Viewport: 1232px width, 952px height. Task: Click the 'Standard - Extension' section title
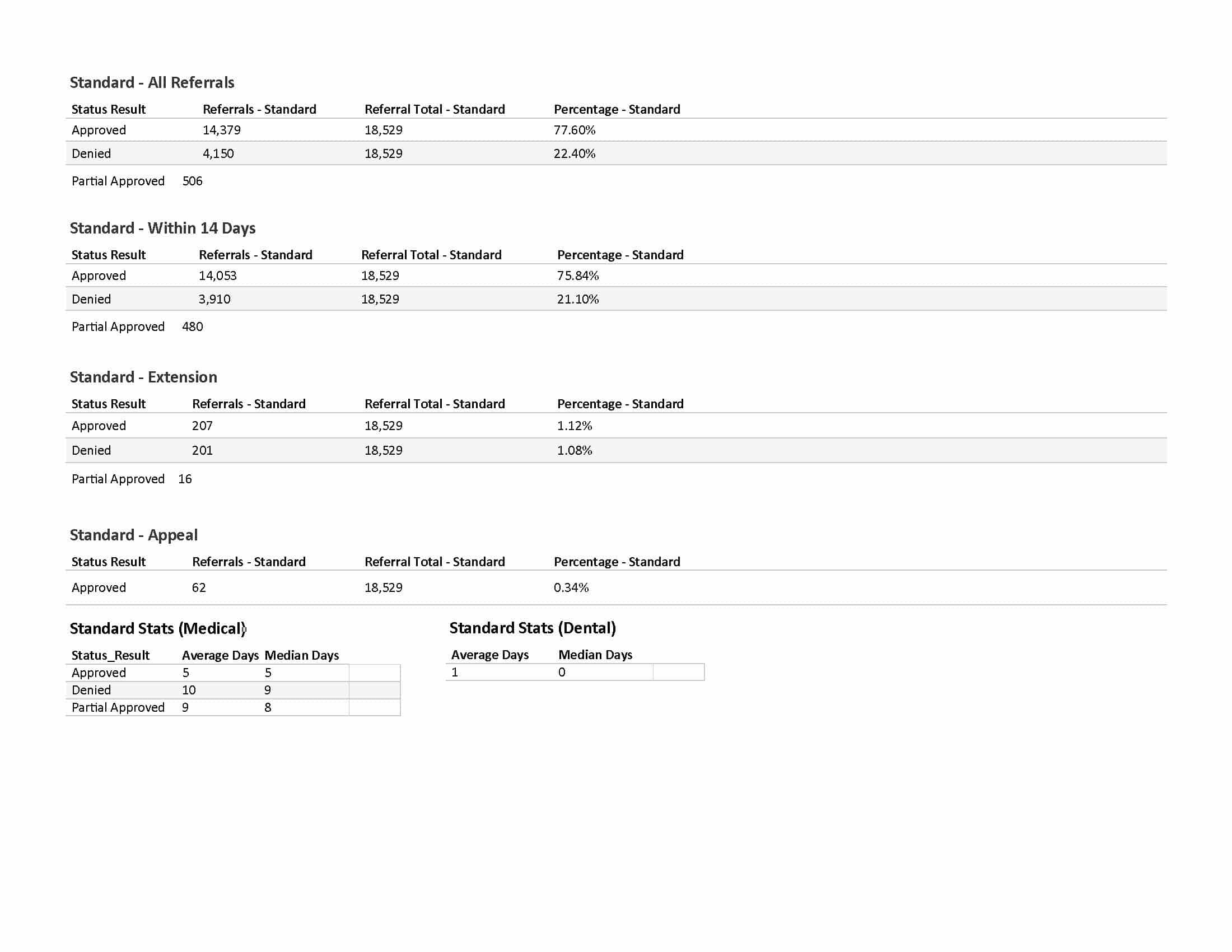pos(143,377)
